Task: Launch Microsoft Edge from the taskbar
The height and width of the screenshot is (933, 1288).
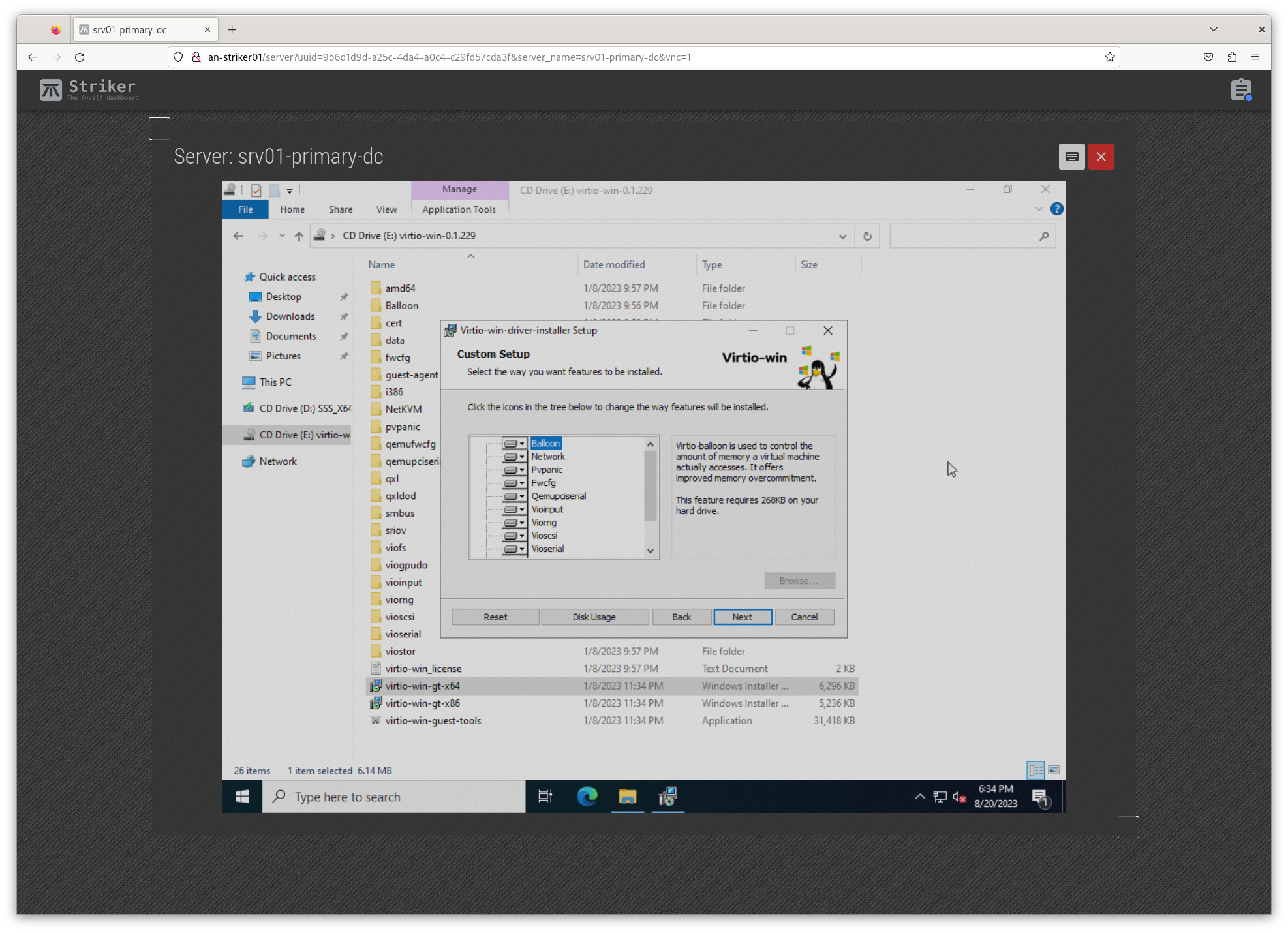Action: 587,797
